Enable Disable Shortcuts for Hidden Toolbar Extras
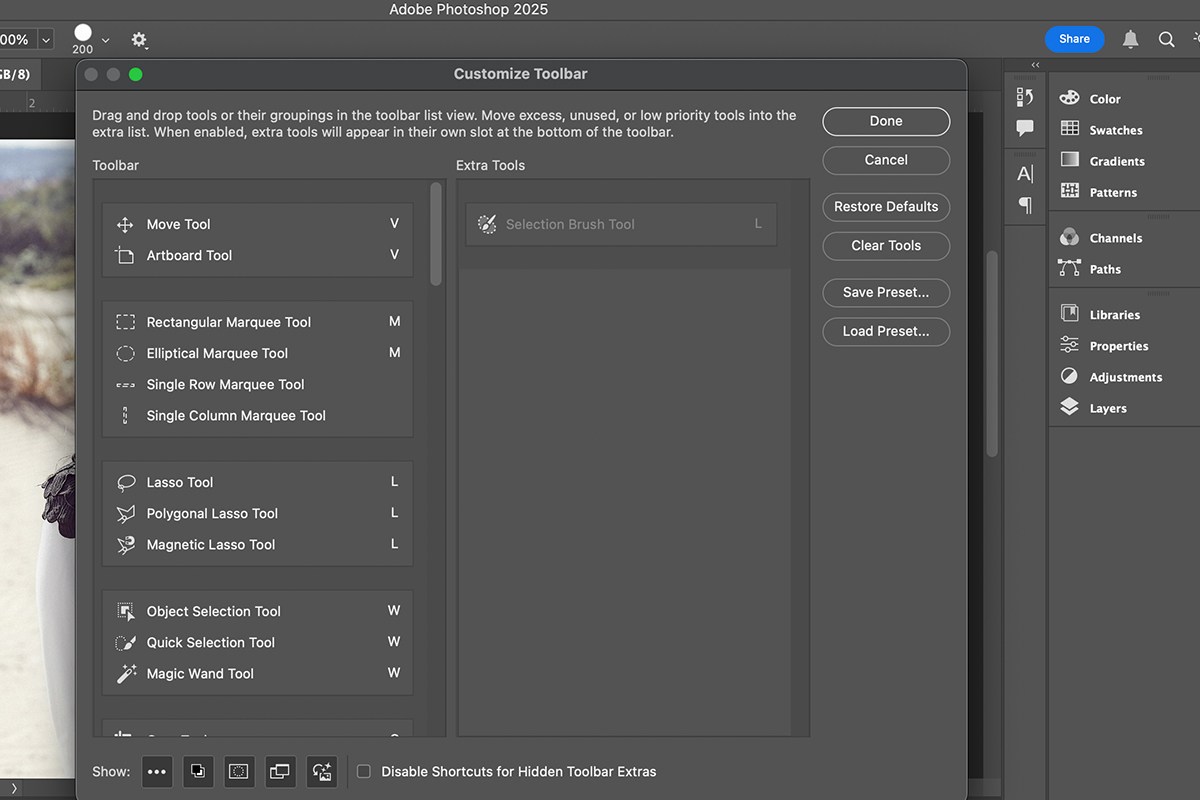Image resolution: width=1200 pixels, height=800 pixels. 363,771
